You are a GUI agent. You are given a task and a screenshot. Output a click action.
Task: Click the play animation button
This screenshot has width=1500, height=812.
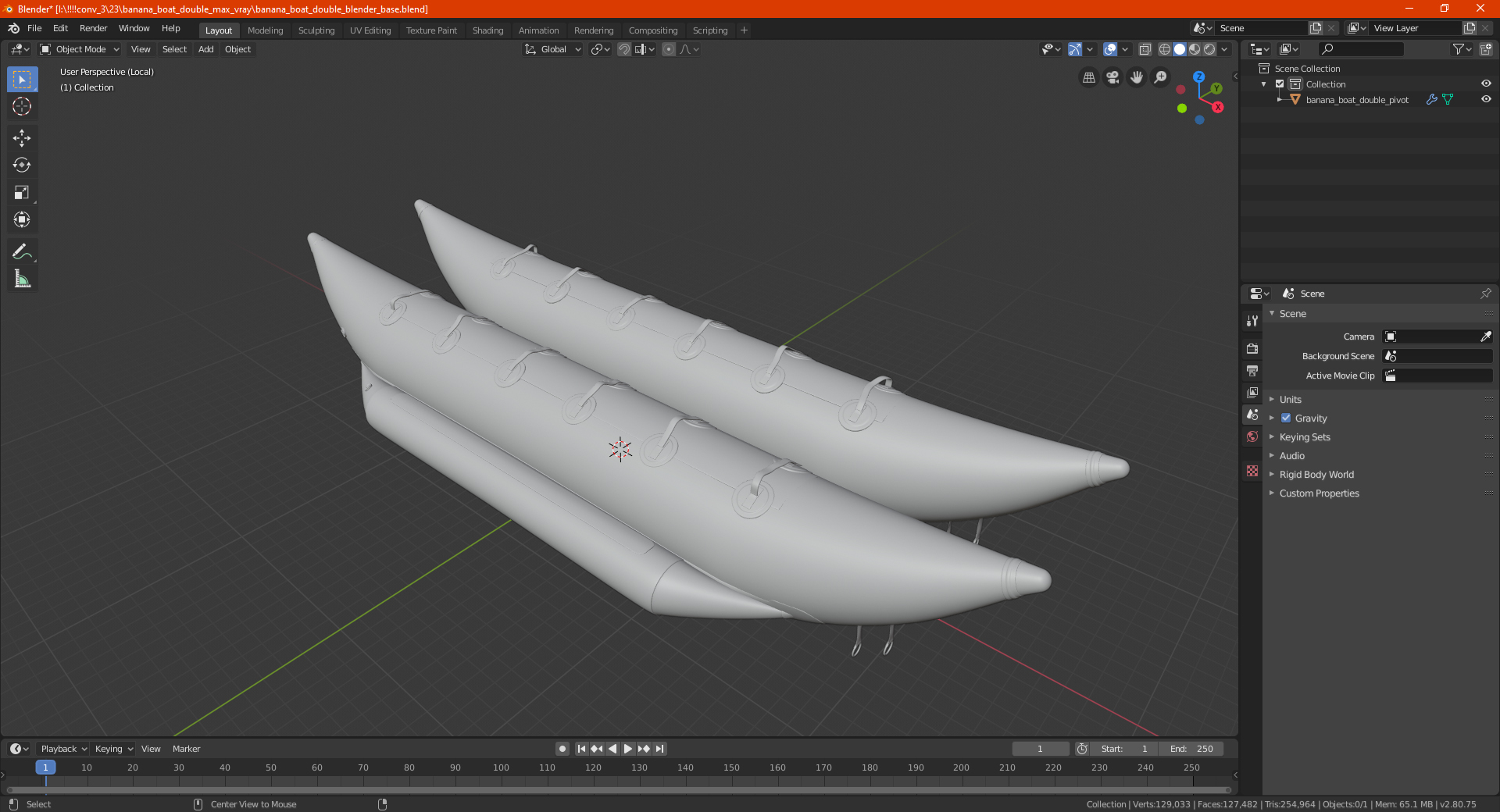pos(628,749)
